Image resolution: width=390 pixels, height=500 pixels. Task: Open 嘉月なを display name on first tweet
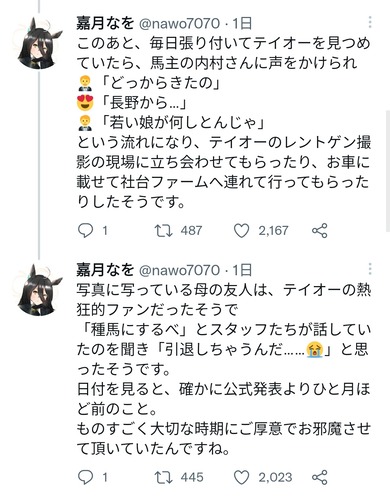click(x=105, y=23)
